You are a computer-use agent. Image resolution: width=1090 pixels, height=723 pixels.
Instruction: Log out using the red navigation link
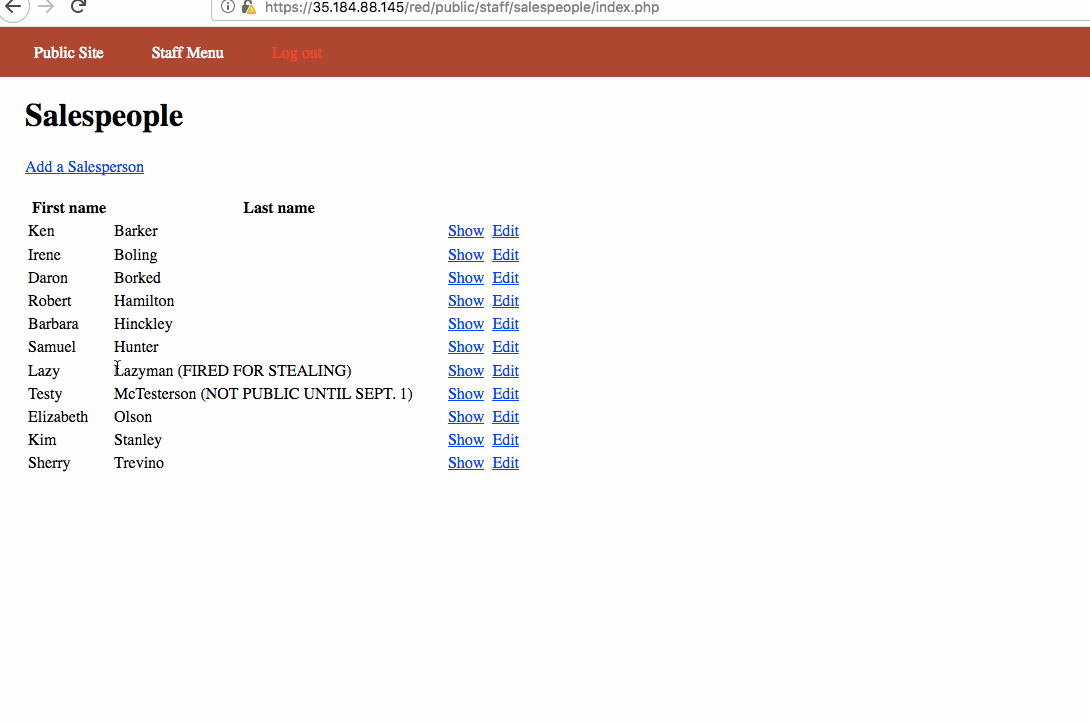tap(297, 53)
